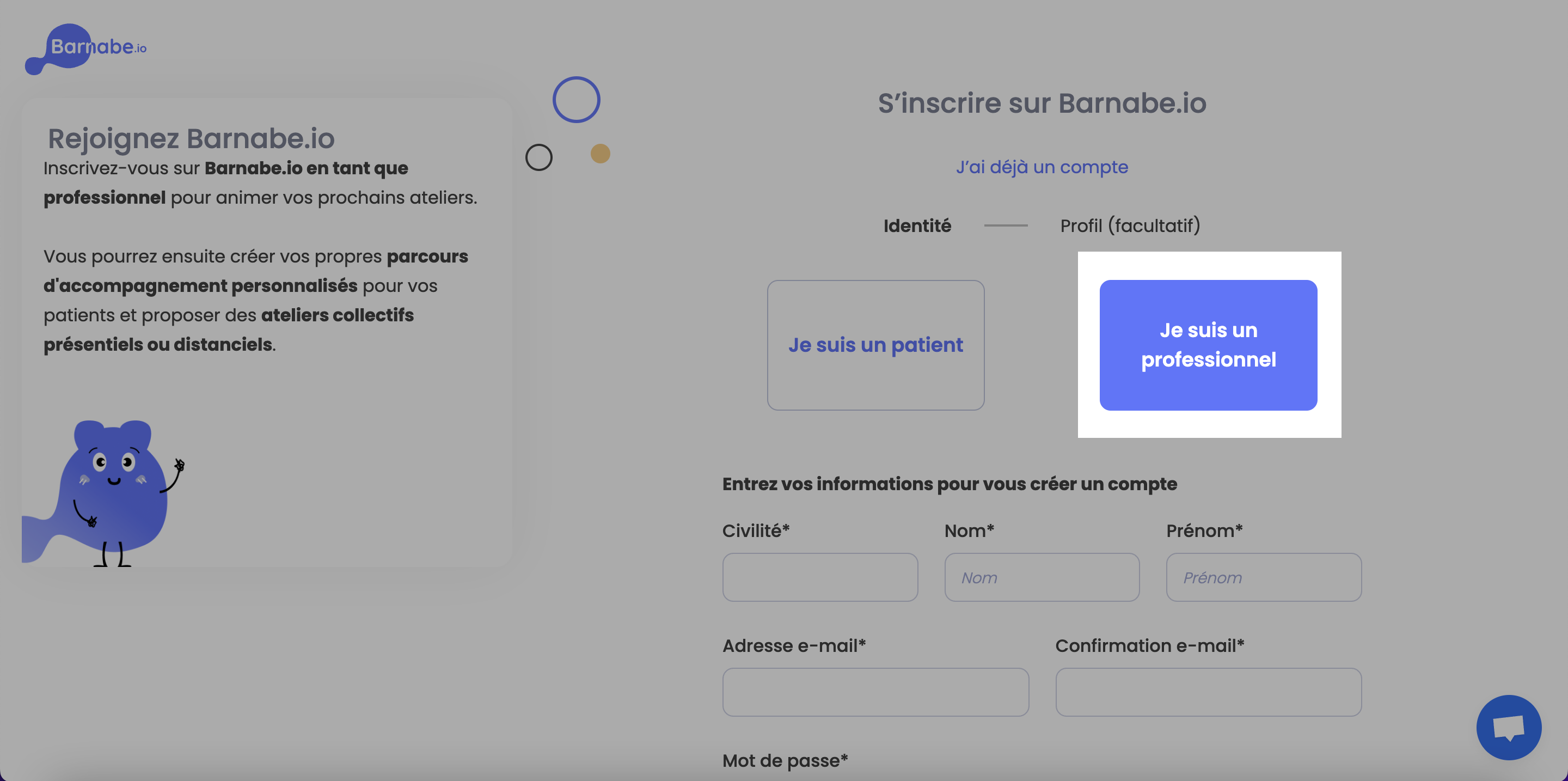Open the Barnabe.io logo home link
This screenshot has width=1568, height=781.
pyautogui.click(x=86, y=48)
